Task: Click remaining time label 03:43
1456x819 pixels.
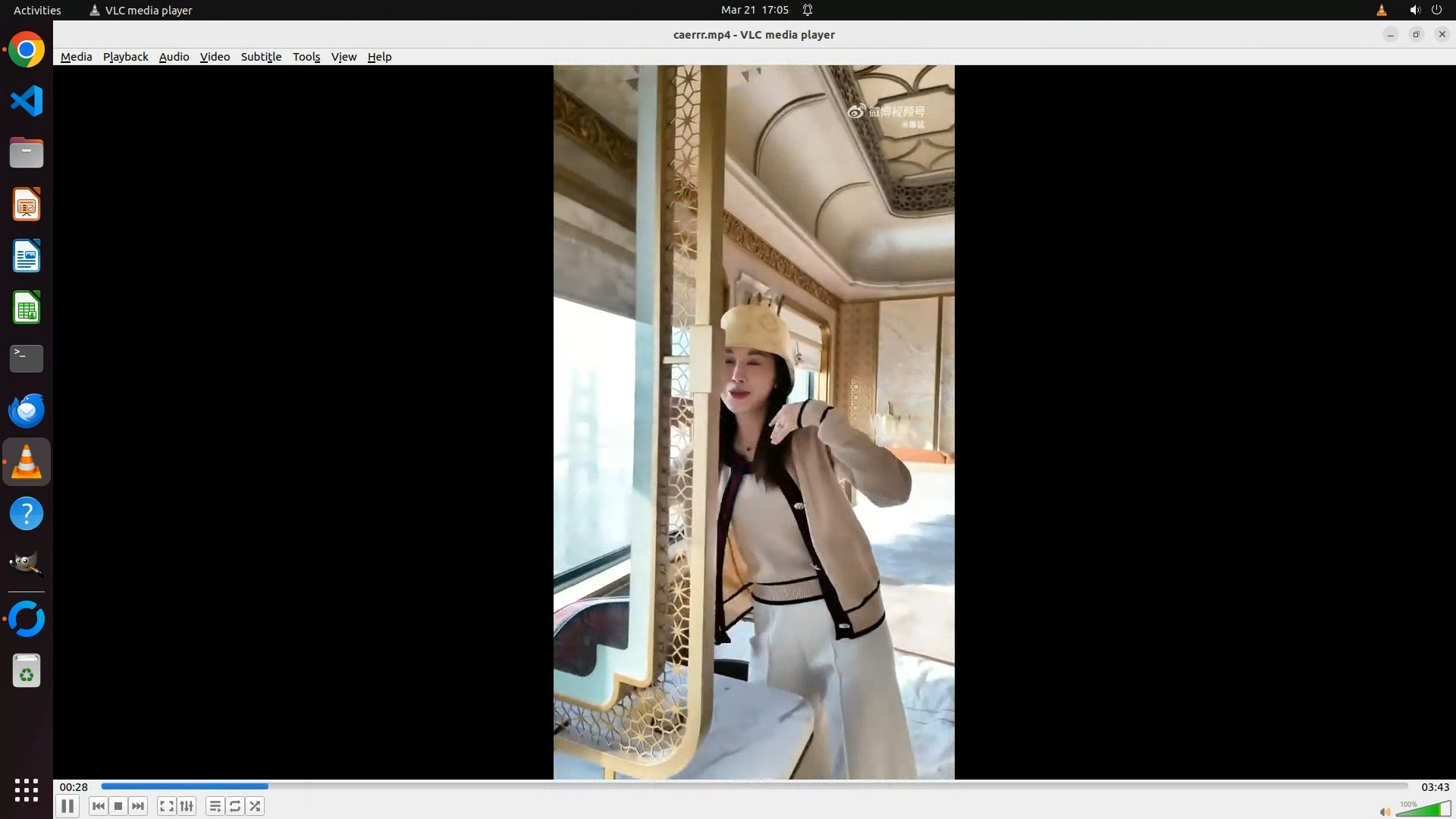Action: [1435, 787]
